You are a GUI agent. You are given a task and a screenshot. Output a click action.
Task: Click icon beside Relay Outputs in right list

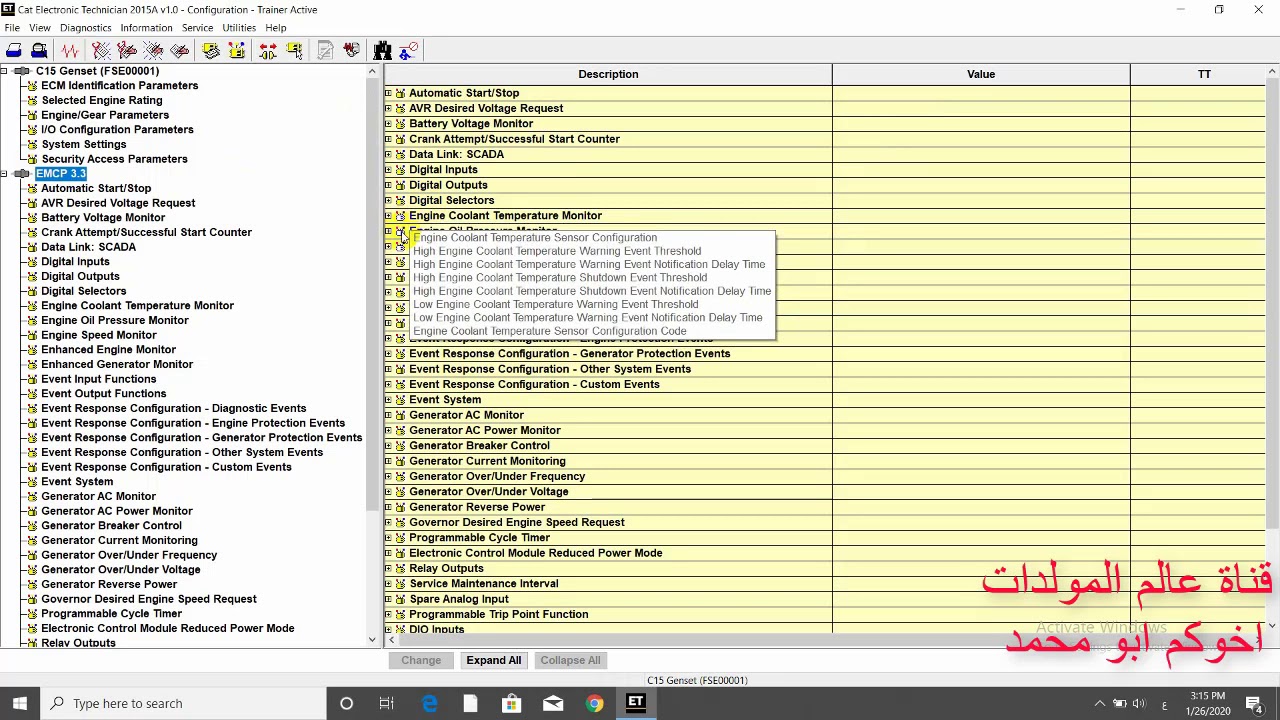[x=400, y=568]
